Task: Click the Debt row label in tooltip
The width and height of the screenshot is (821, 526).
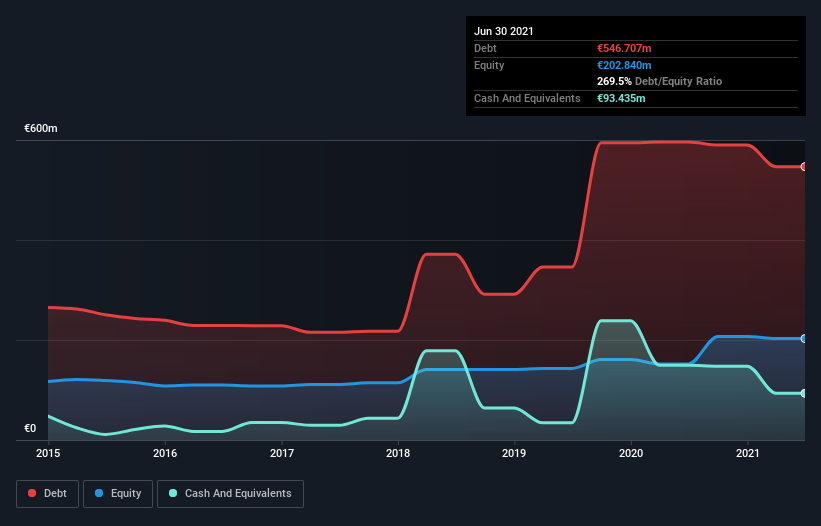Action: [485, 48]
